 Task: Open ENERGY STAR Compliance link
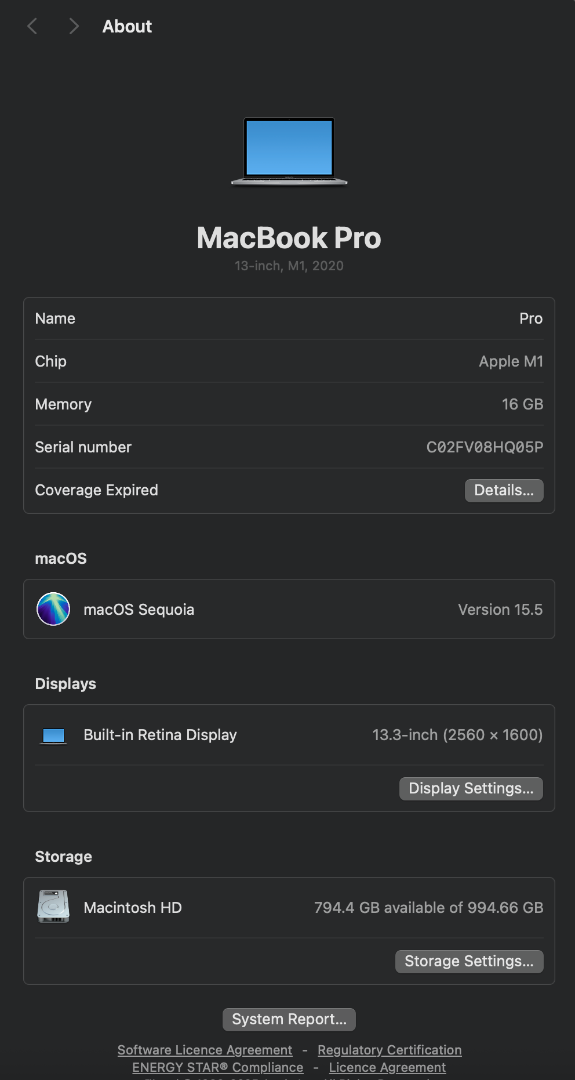point(218,1067)
